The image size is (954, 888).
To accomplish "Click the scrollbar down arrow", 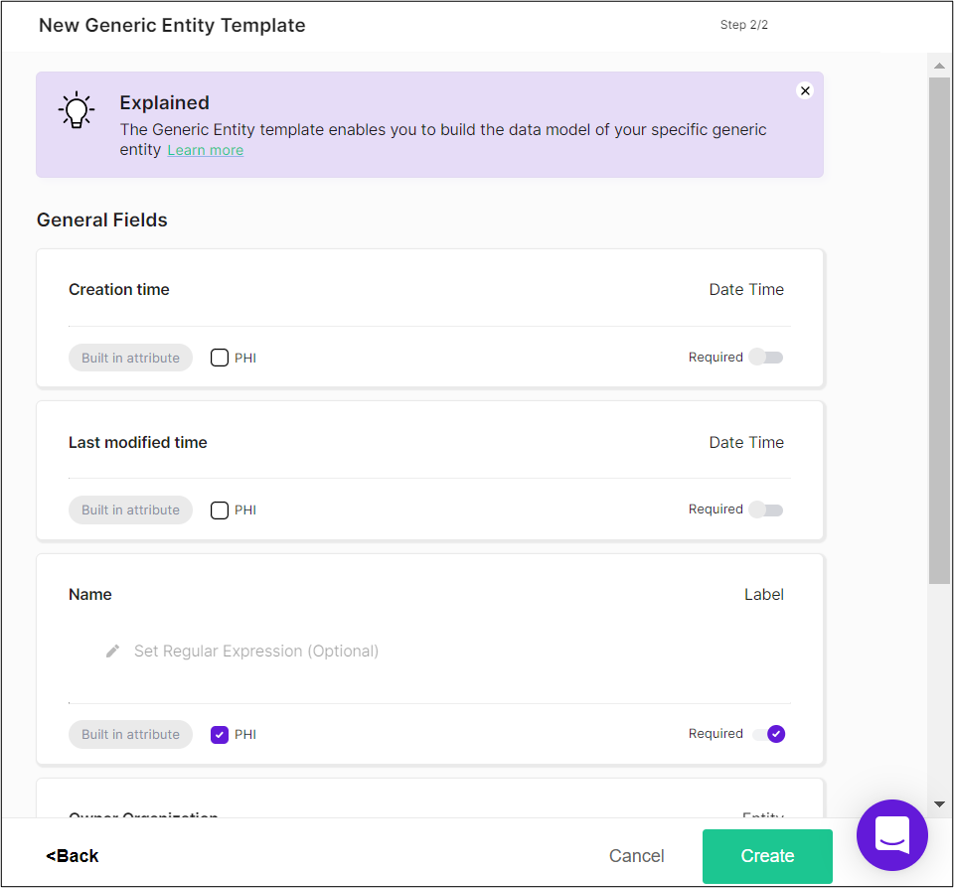I will pyautogui.click(x=939, y=804).
